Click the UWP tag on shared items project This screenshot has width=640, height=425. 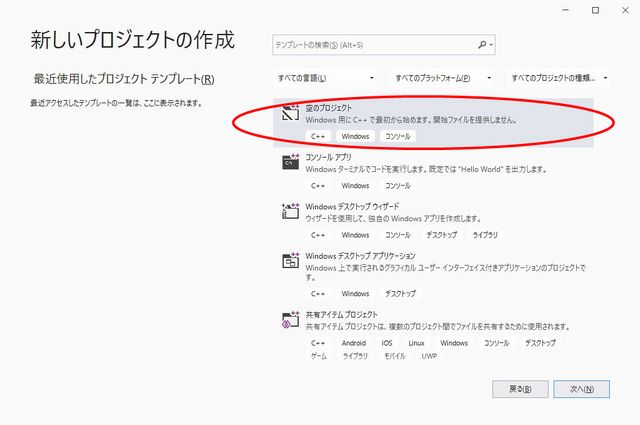click(428, 356)
